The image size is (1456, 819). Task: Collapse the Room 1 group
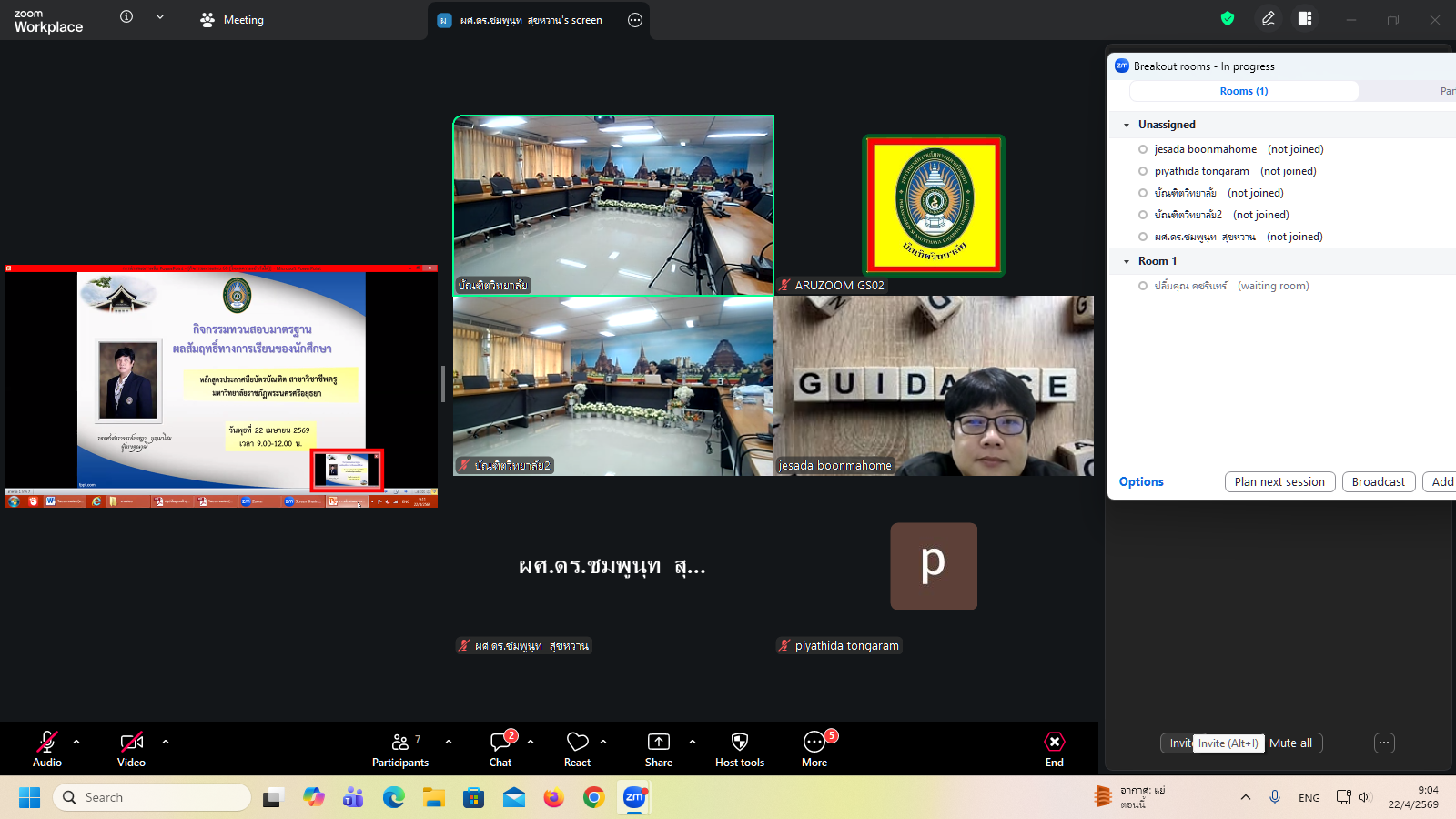point(1127,262)
